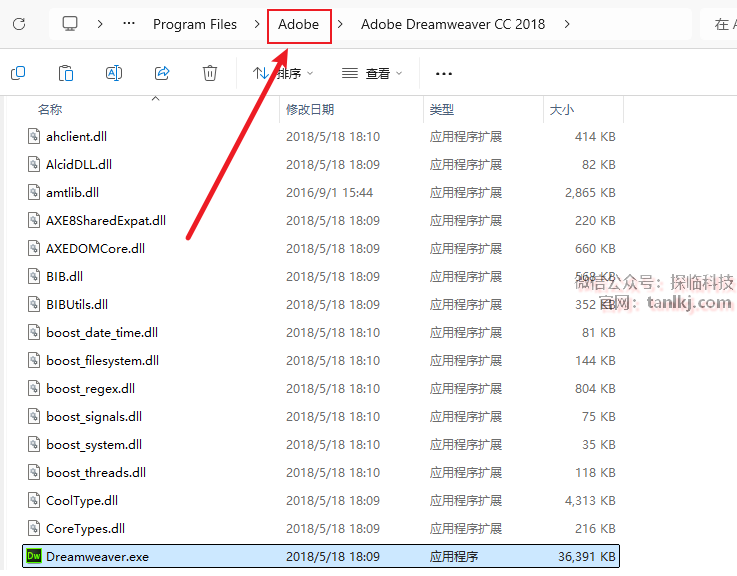Click the Paste clipboard icon
737x576 pixels.
66,73
